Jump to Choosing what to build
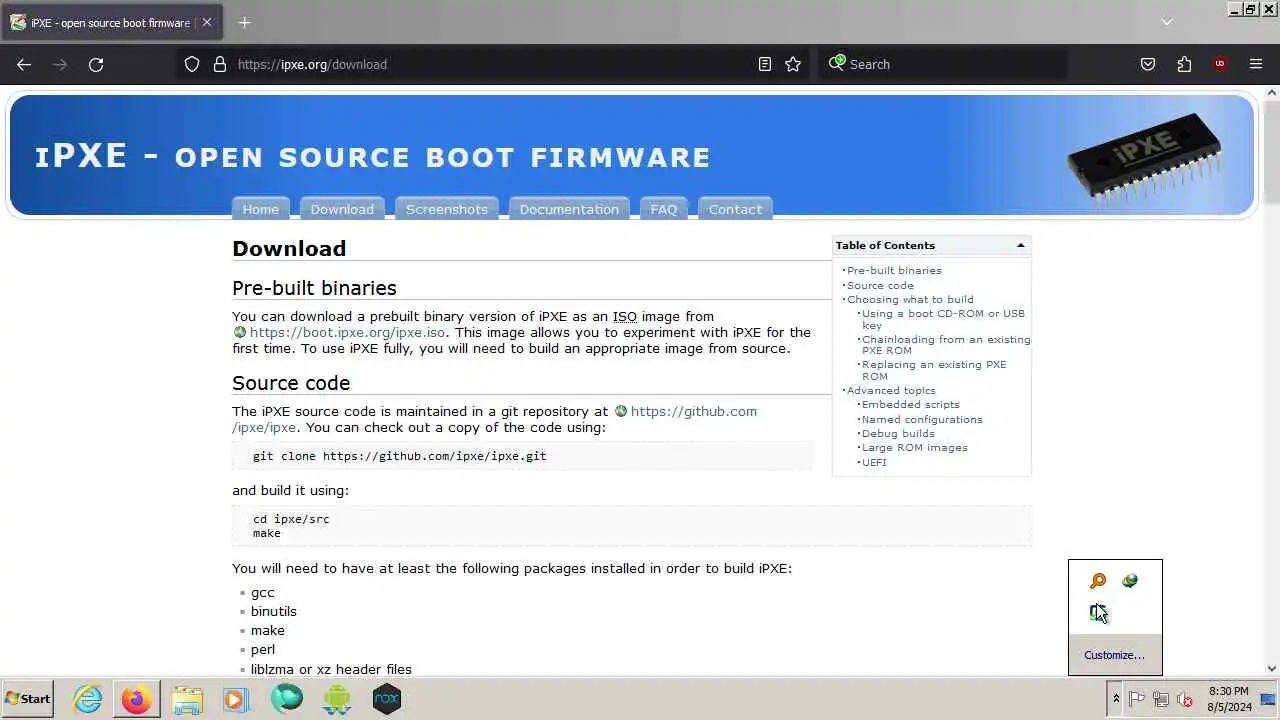 tap(910, 299)
